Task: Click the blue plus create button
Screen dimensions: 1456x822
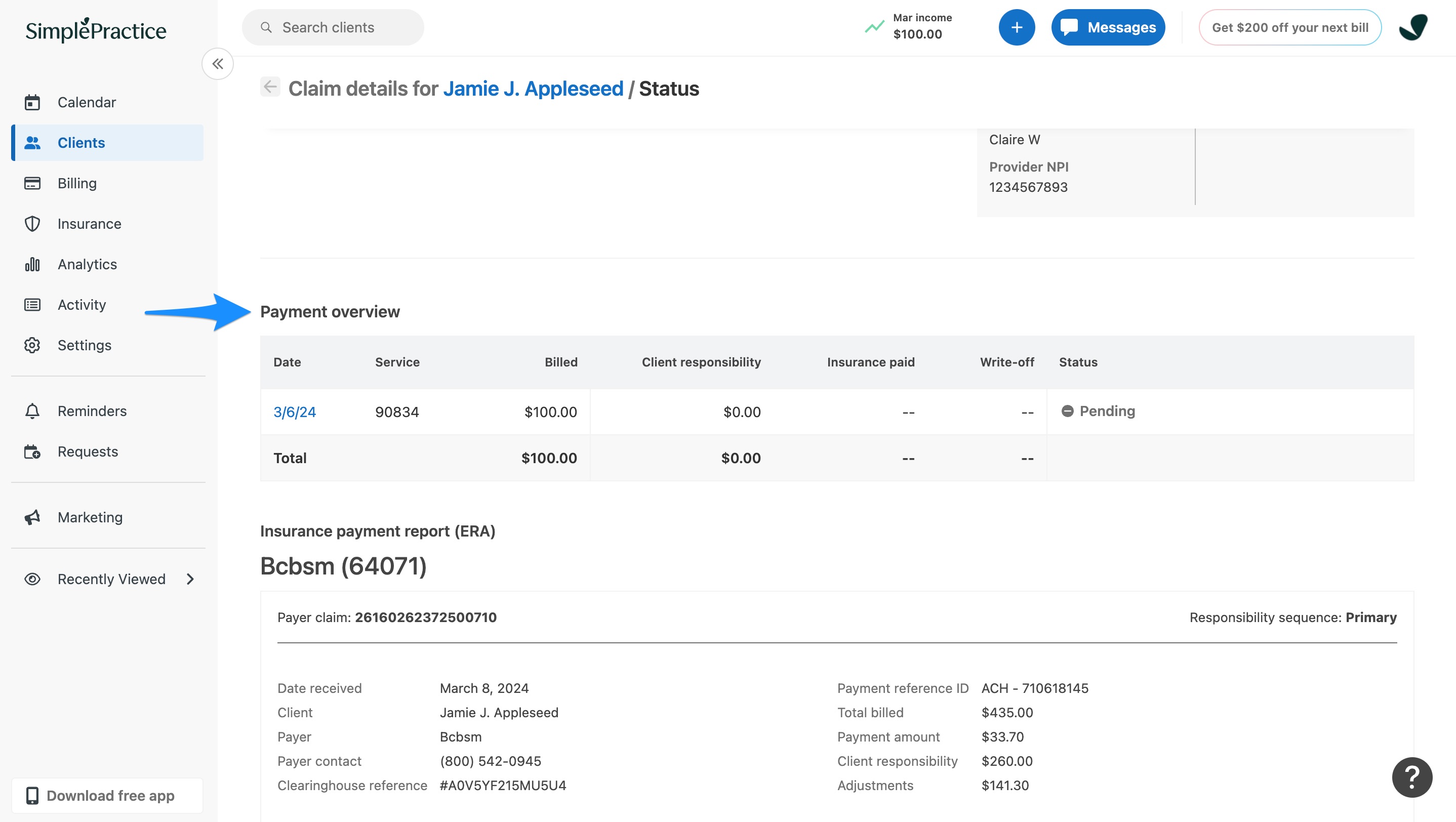Action: [1016, 27]
